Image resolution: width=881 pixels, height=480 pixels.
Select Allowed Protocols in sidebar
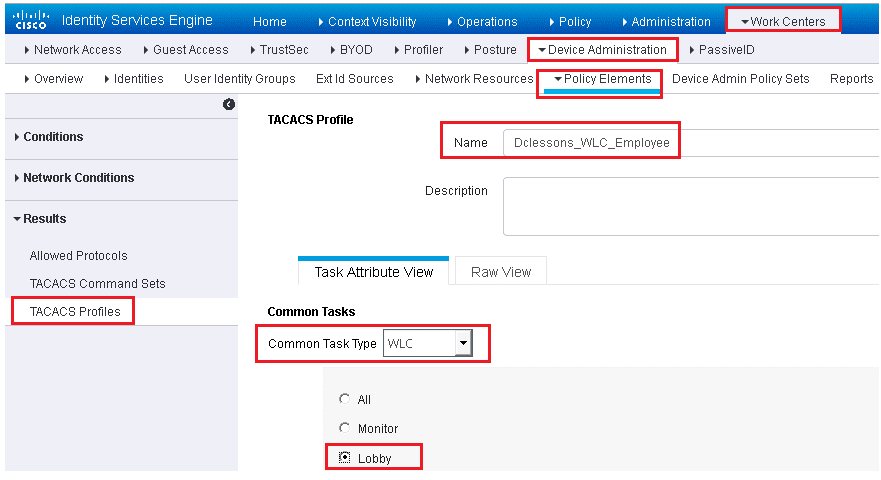pyautogui.click(x=79, y=256)
